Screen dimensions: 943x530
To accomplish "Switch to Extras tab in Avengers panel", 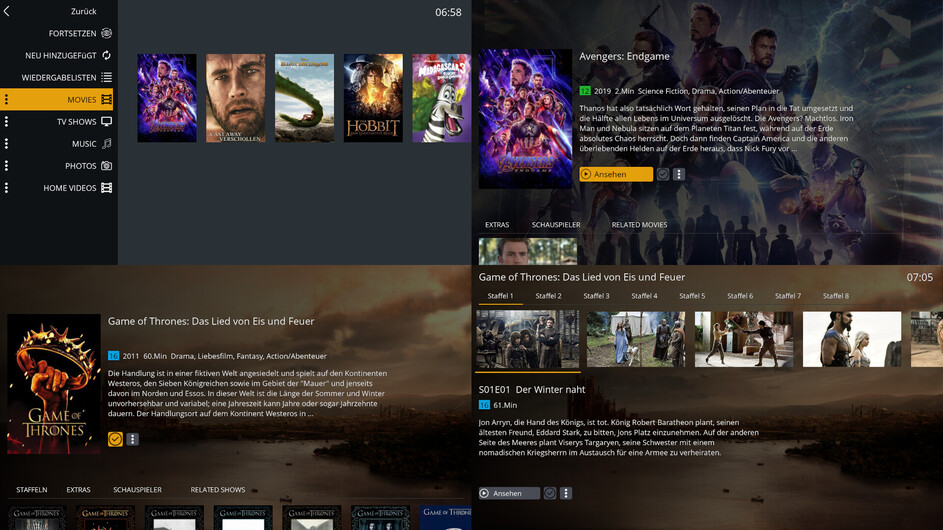I will click(x=497, y=224).
